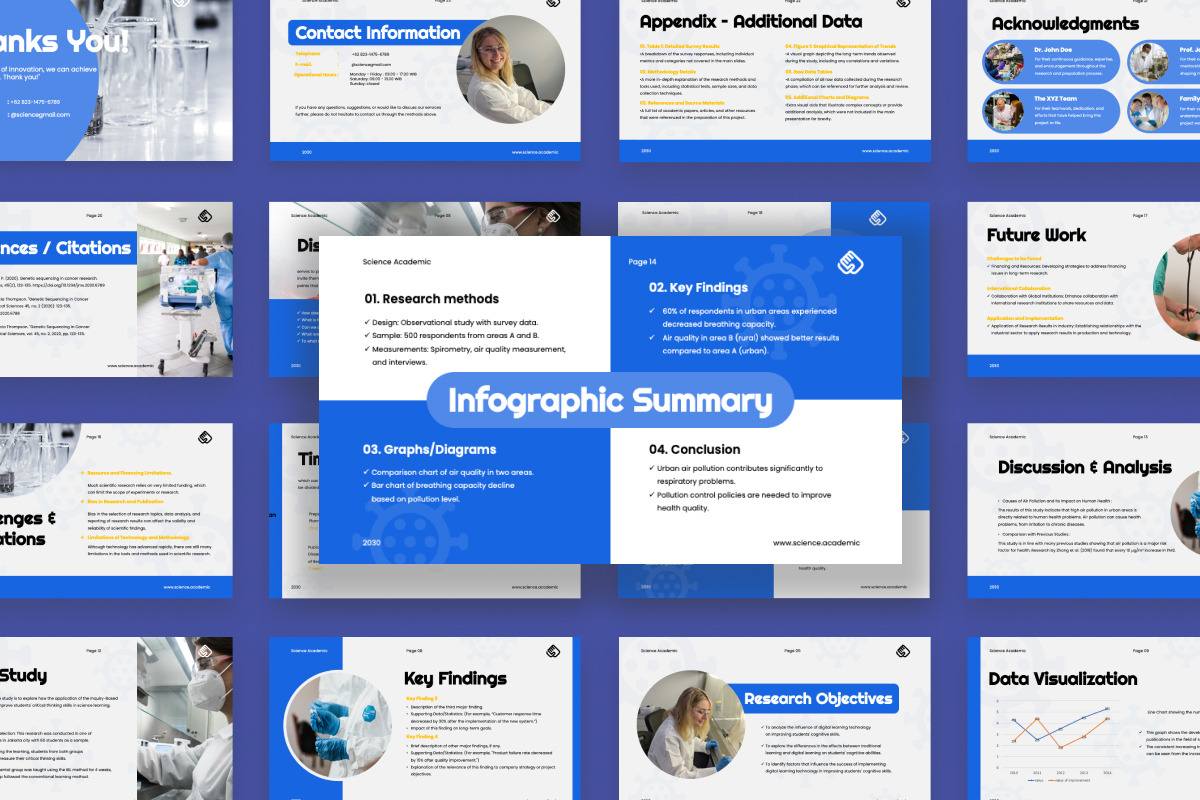
Task: Click the Urban air pollution contributes bullet
Action: click(736, 474)
